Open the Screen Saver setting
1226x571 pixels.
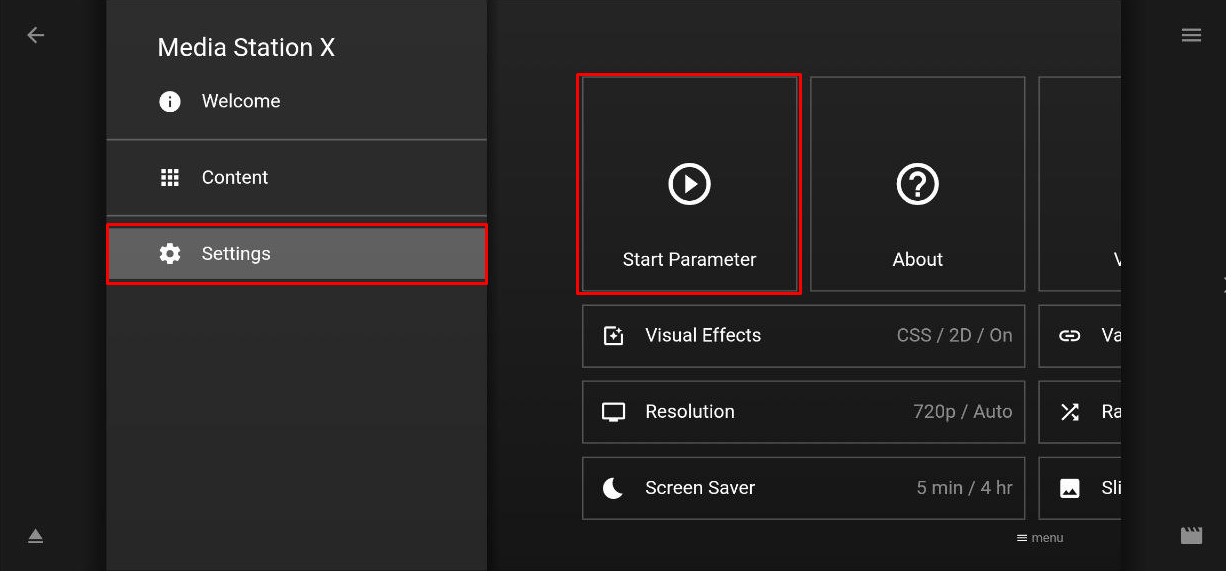(x=803, y=488)
